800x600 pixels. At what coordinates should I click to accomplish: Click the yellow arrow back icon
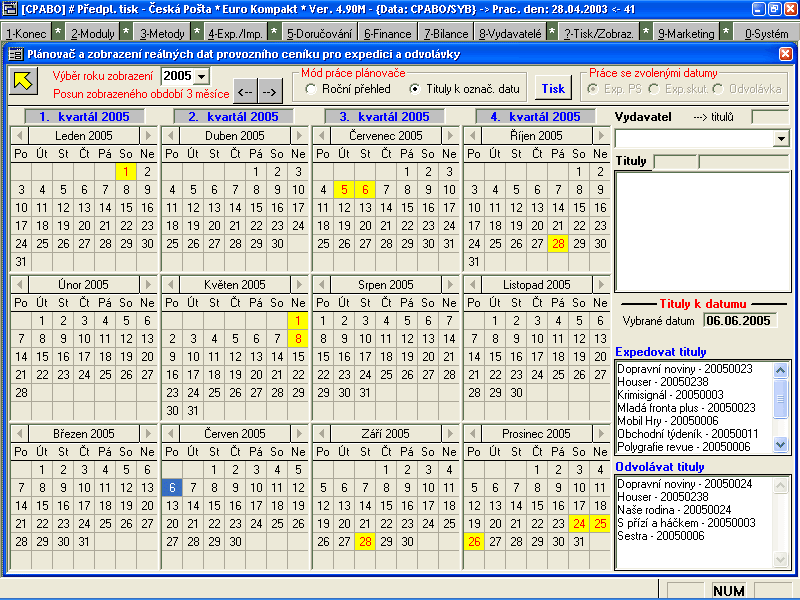[21, 82]
